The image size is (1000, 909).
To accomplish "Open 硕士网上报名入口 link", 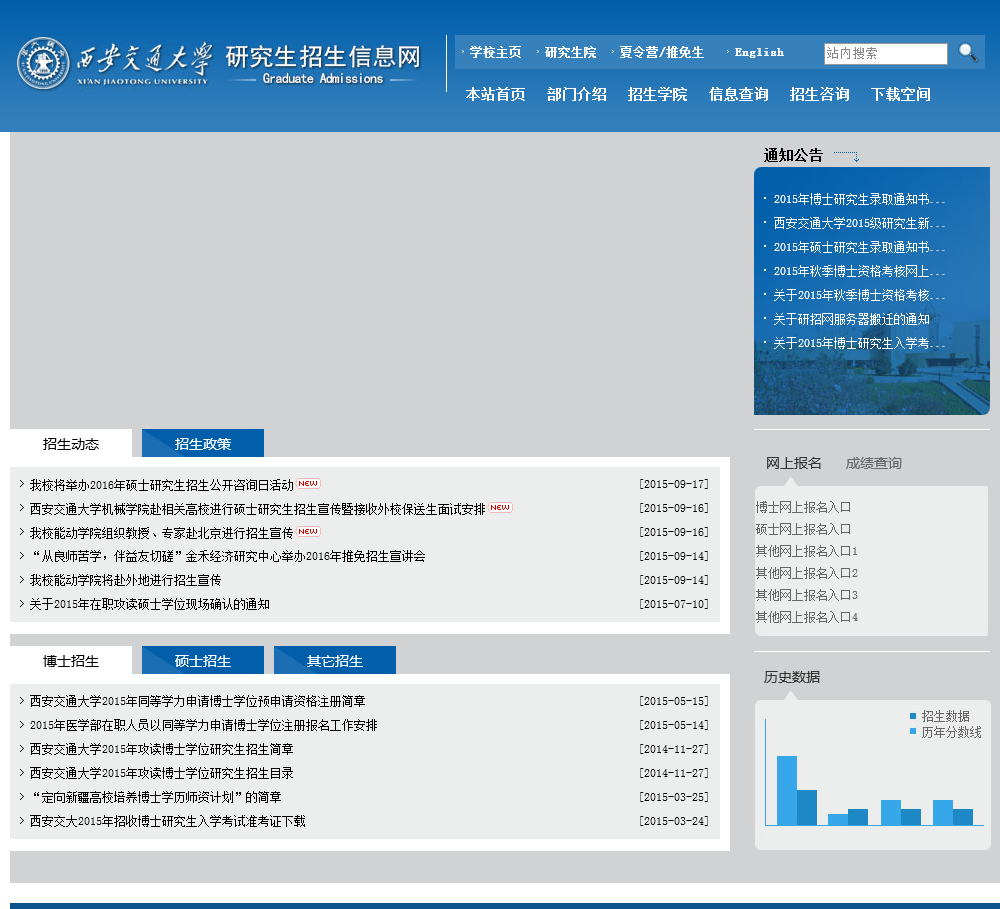I will click(x=803, y=529).
